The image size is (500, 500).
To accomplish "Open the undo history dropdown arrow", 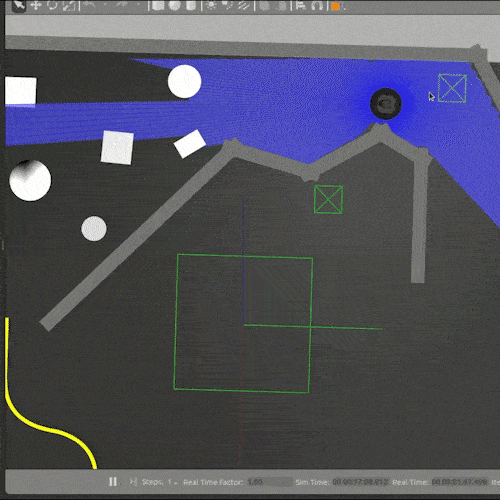I will (x=105, y=4).
